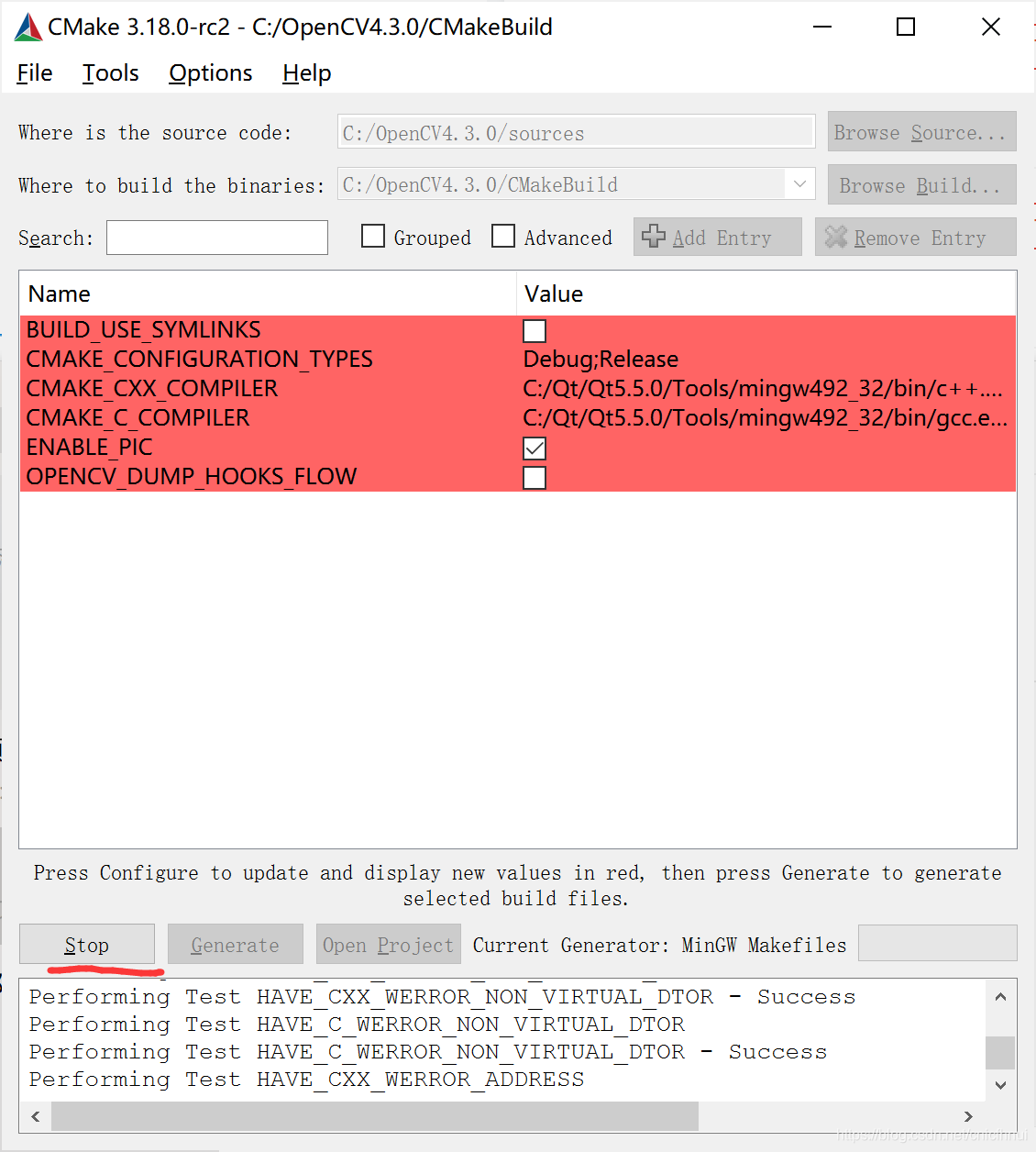Click the Current Generator: MinGW Makefiles label
This screenshot has height=1152, width=1036.
click(660, 945)
